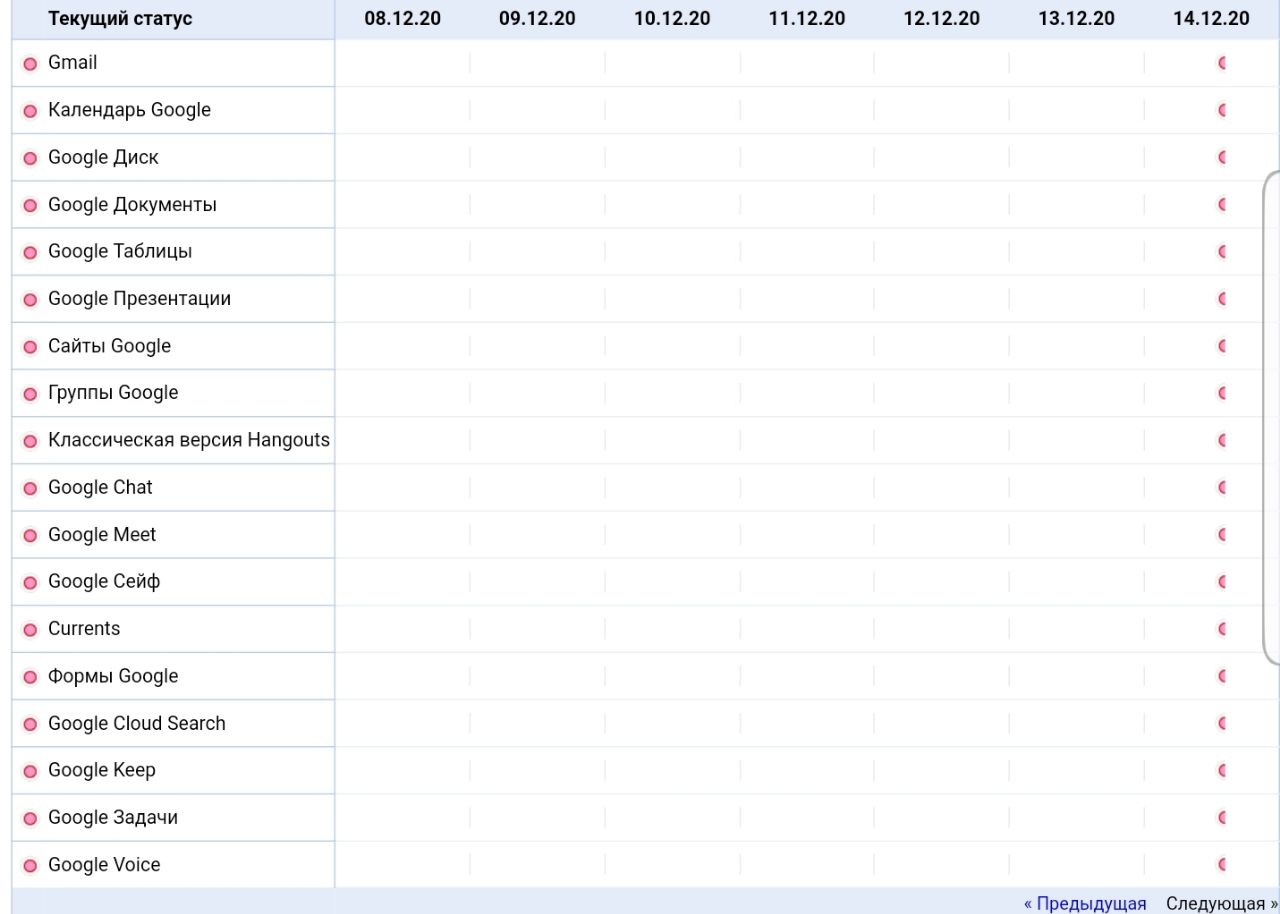Click status dot next to Google Cloud Search
Image resolution: width=1280 pixels, height=914 pixels.
30,724
